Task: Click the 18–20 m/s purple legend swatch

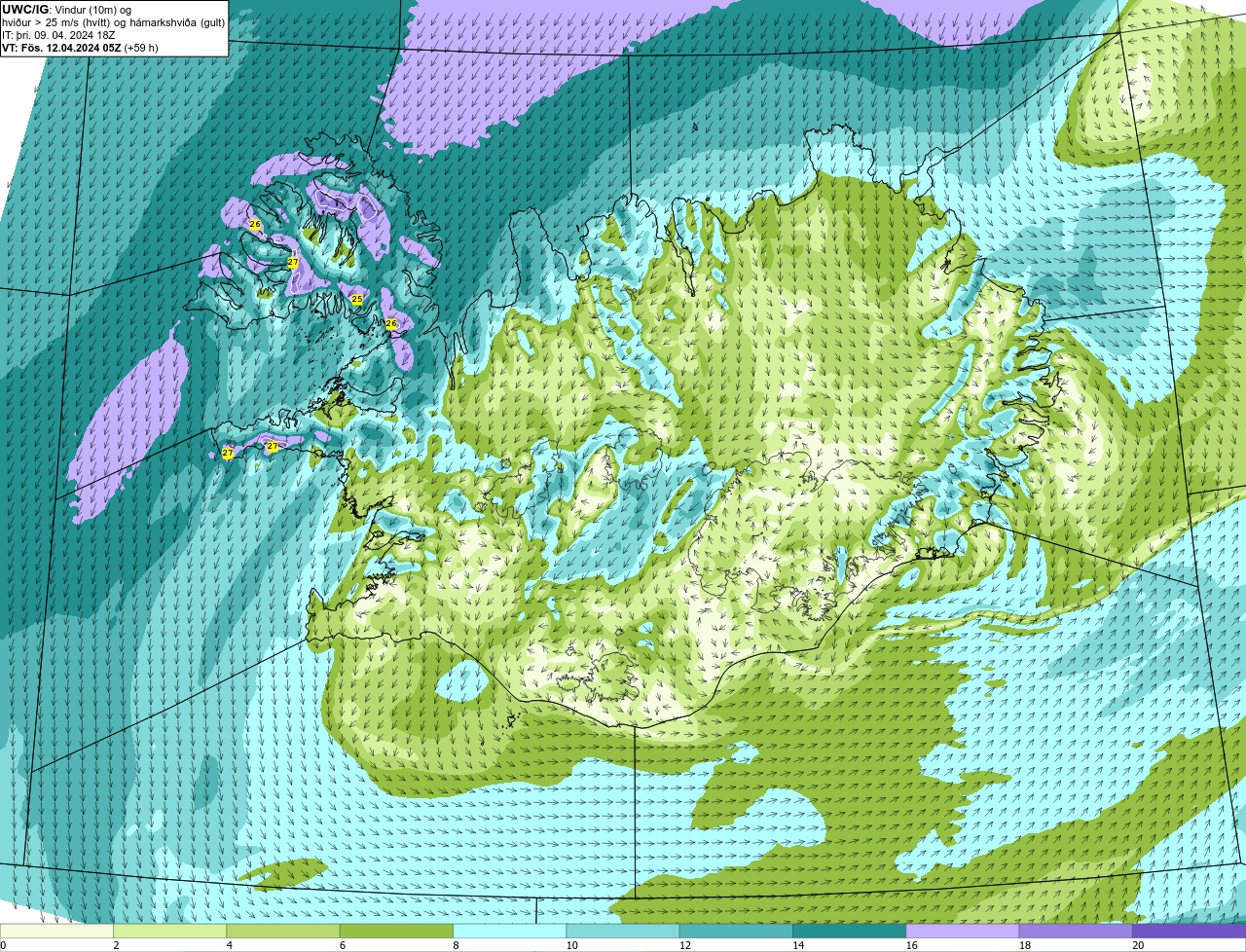Action: 1076,932
